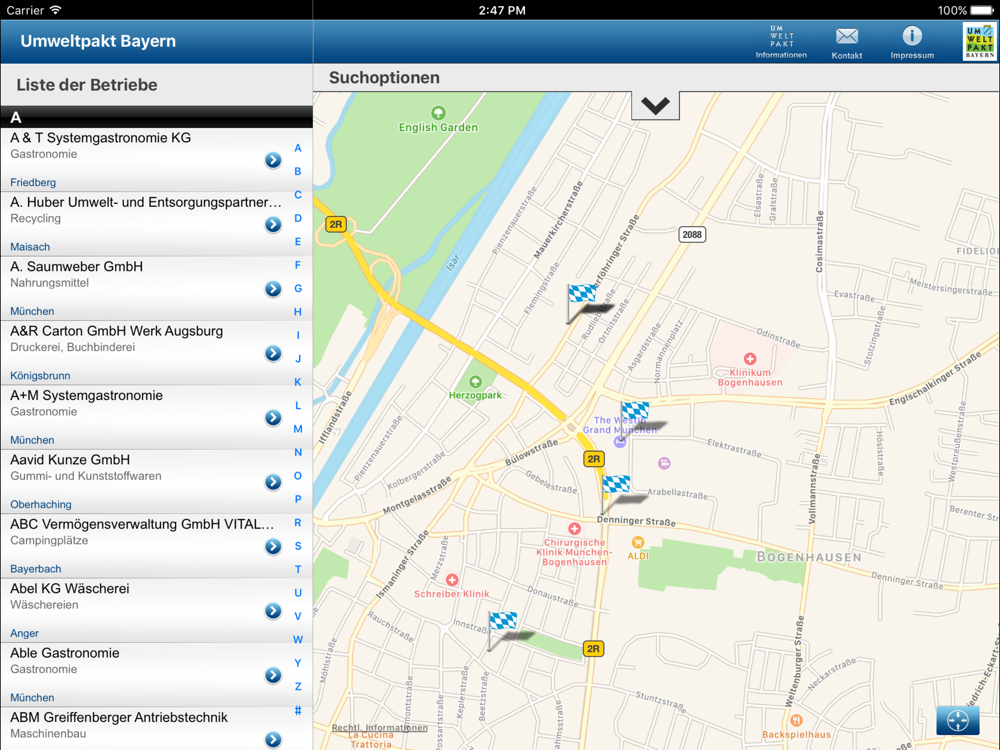Jump to letter K in index

point(298,382)
